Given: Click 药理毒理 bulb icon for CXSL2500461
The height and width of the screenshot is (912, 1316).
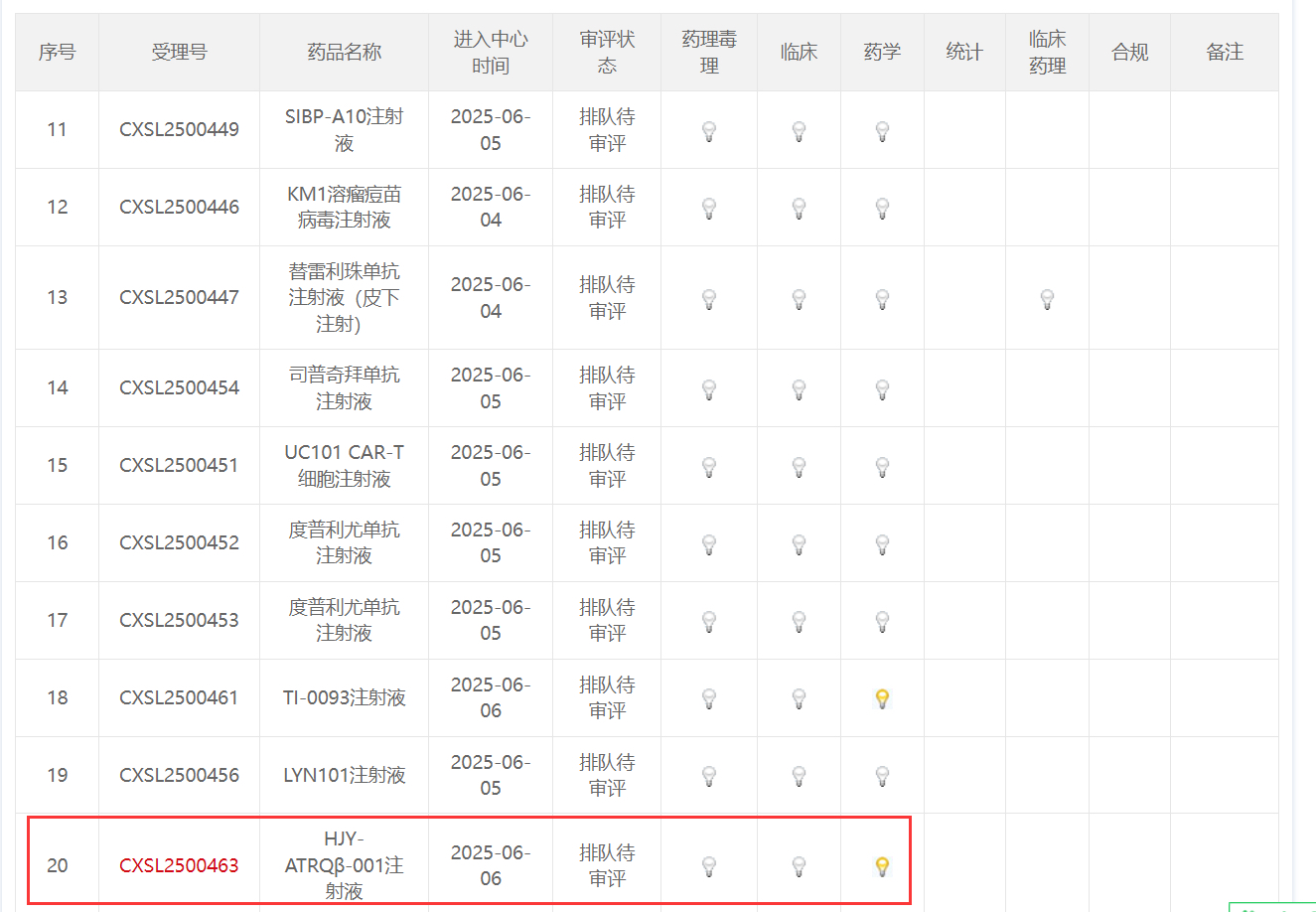Looking at the screenshot, I should (x=709, y=698).
